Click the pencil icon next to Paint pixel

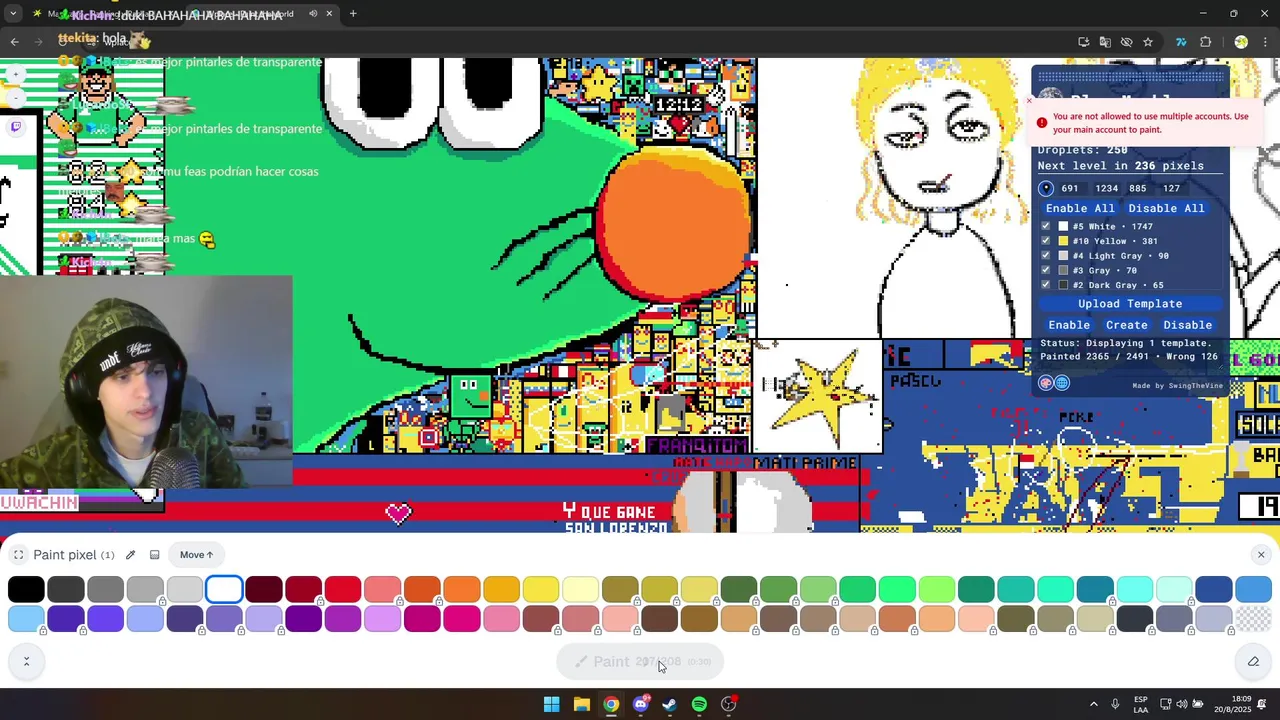point(130,555)
